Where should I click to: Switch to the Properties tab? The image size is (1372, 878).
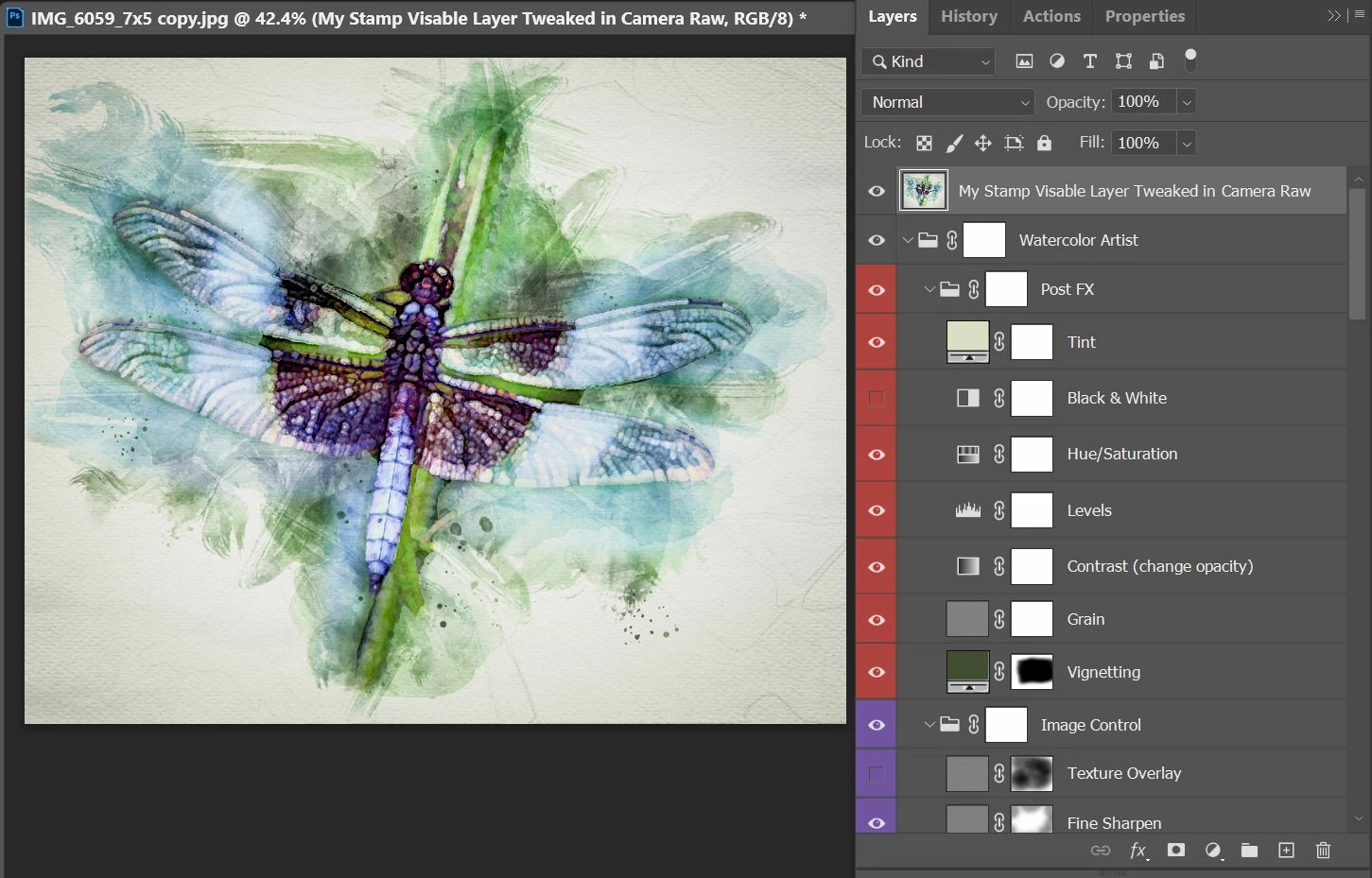pos(1145,16)
